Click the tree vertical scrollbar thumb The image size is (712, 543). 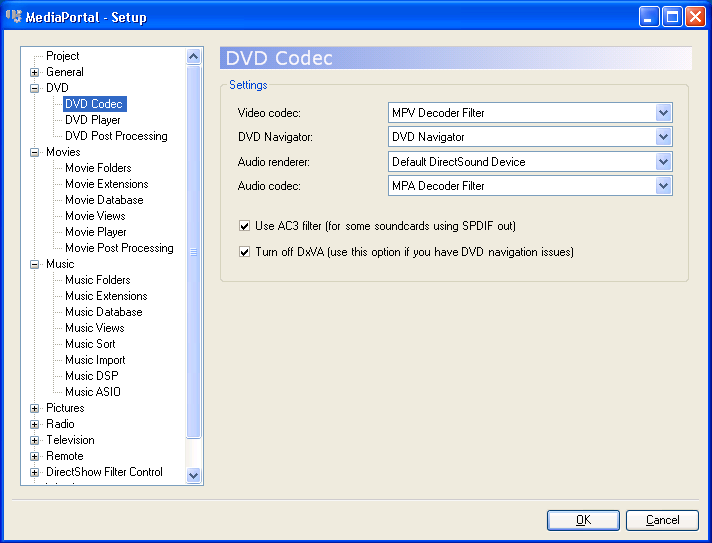pyautogui.click(x=193, y=252)
